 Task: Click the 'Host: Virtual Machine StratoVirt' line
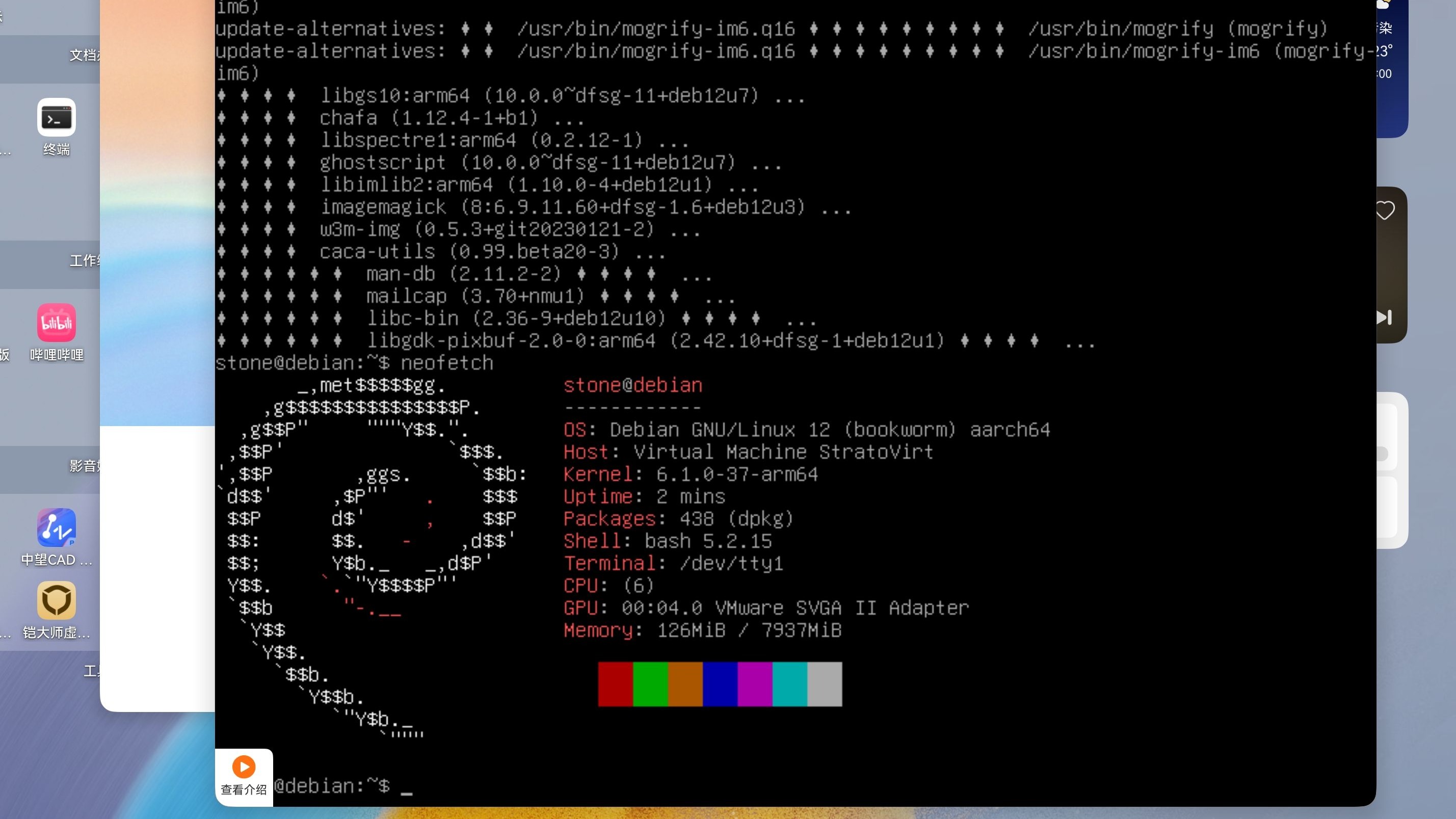pos(748,452)
